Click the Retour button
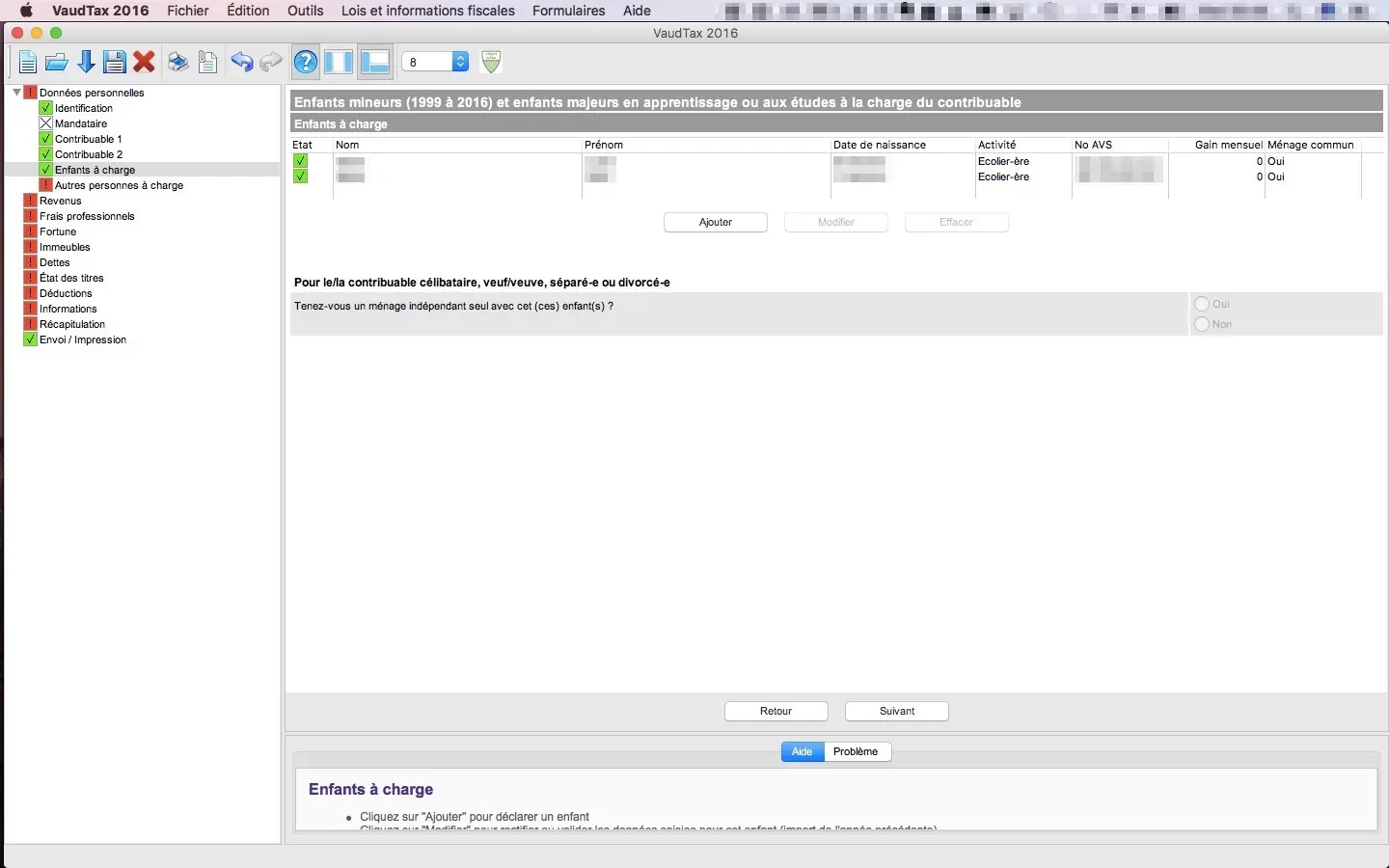 tap(776, 711)
